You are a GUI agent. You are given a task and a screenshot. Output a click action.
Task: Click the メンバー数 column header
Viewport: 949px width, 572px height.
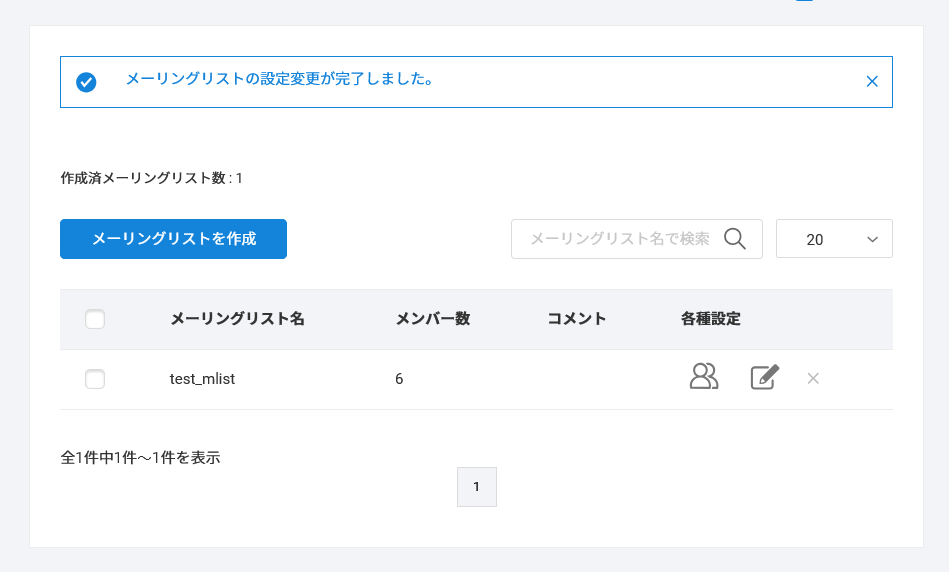tap(433, 319)
